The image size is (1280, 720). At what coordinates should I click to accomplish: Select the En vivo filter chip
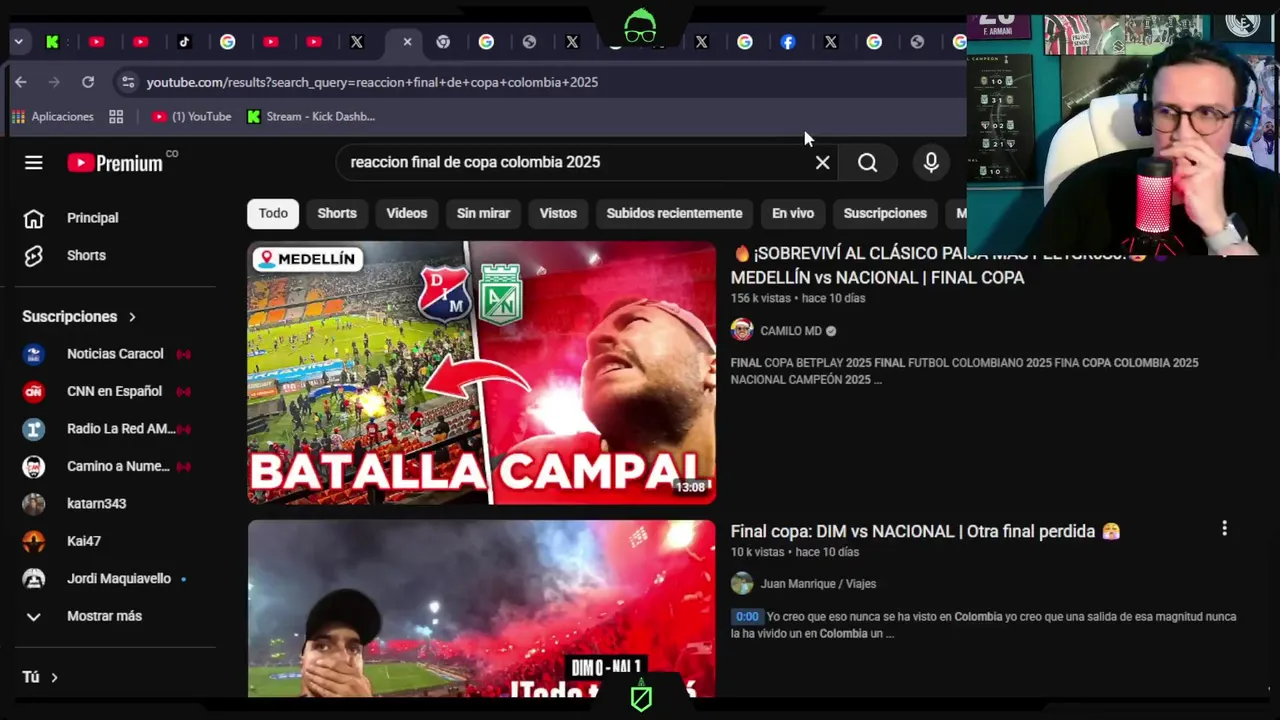tap(793, 213)
